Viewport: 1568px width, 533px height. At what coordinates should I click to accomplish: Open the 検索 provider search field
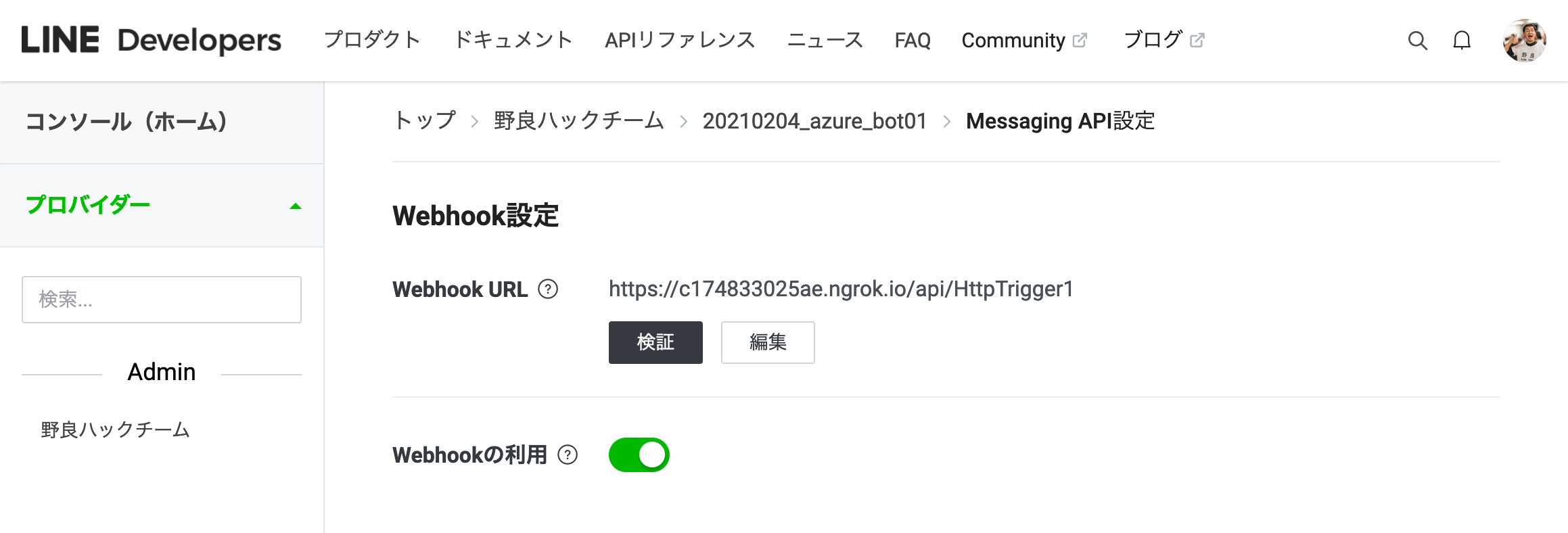pyautogui.click(x=161, y=299)
